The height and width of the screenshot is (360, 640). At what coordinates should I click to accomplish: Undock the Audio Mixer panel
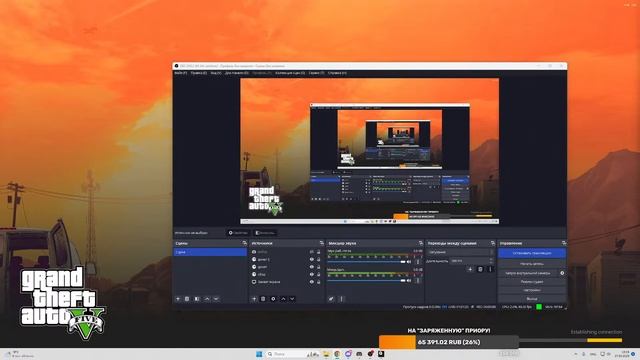(x=421, y=243)
